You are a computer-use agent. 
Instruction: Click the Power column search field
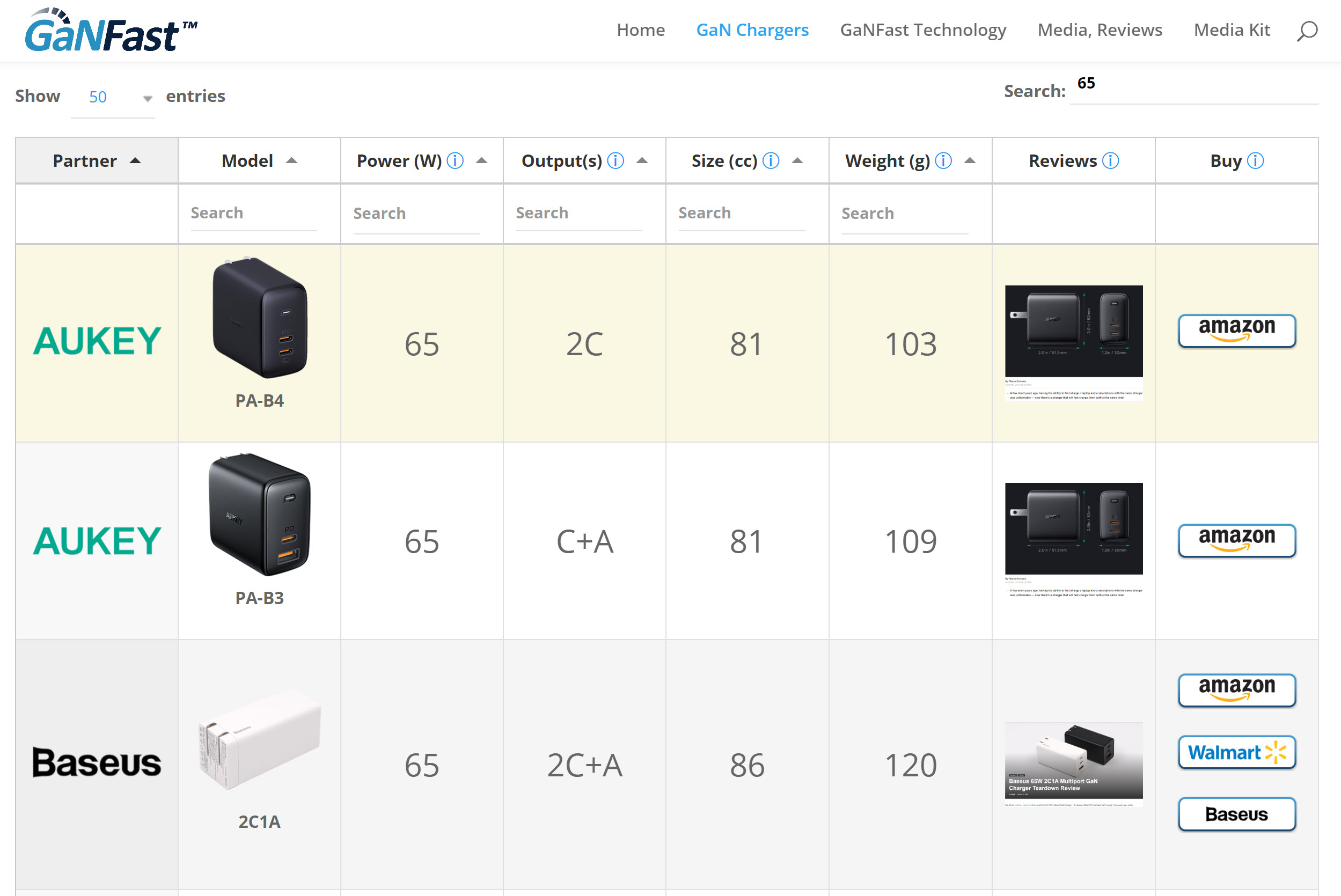(x=416, y=214)
